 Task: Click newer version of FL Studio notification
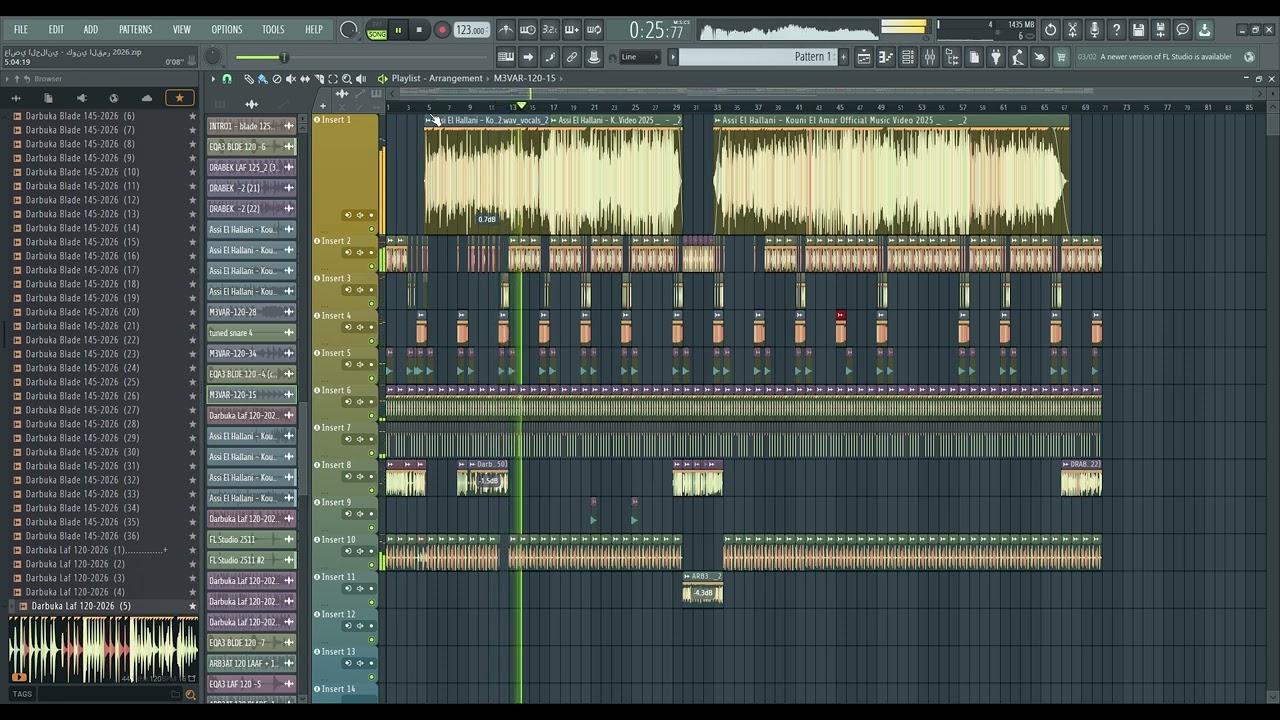point(1166,57)
